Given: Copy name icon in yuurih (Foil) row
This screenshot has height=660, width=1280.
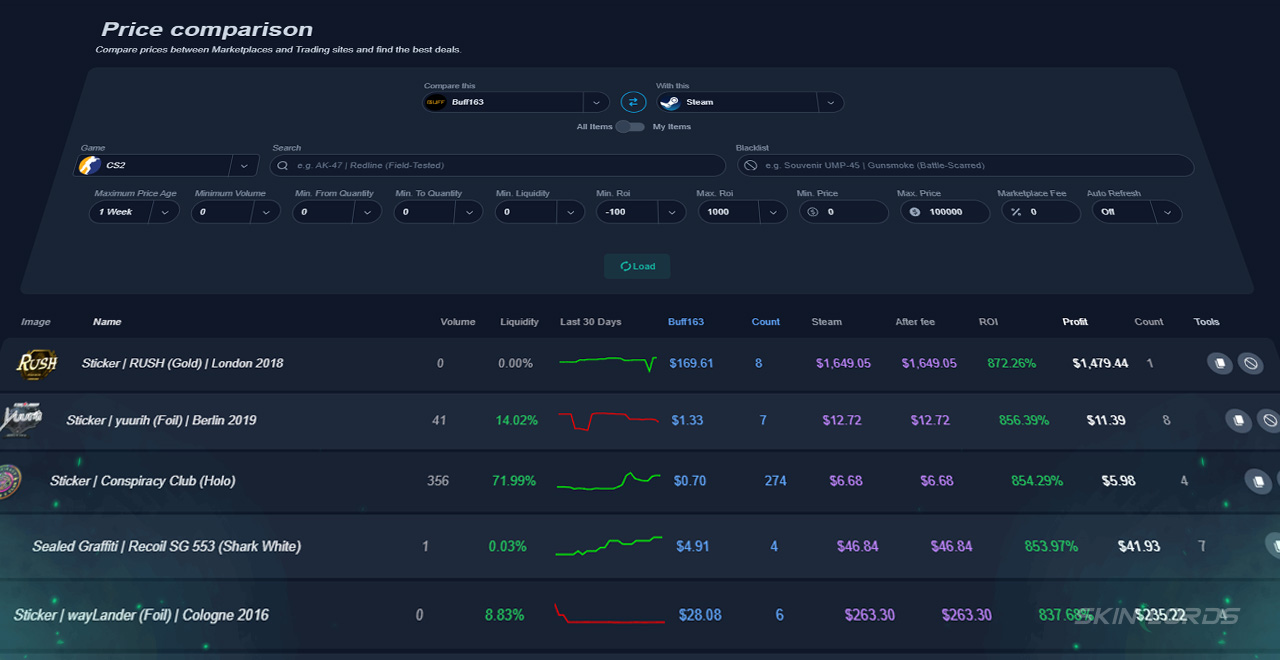Looking at the screenshot, I should [1238, 421].
